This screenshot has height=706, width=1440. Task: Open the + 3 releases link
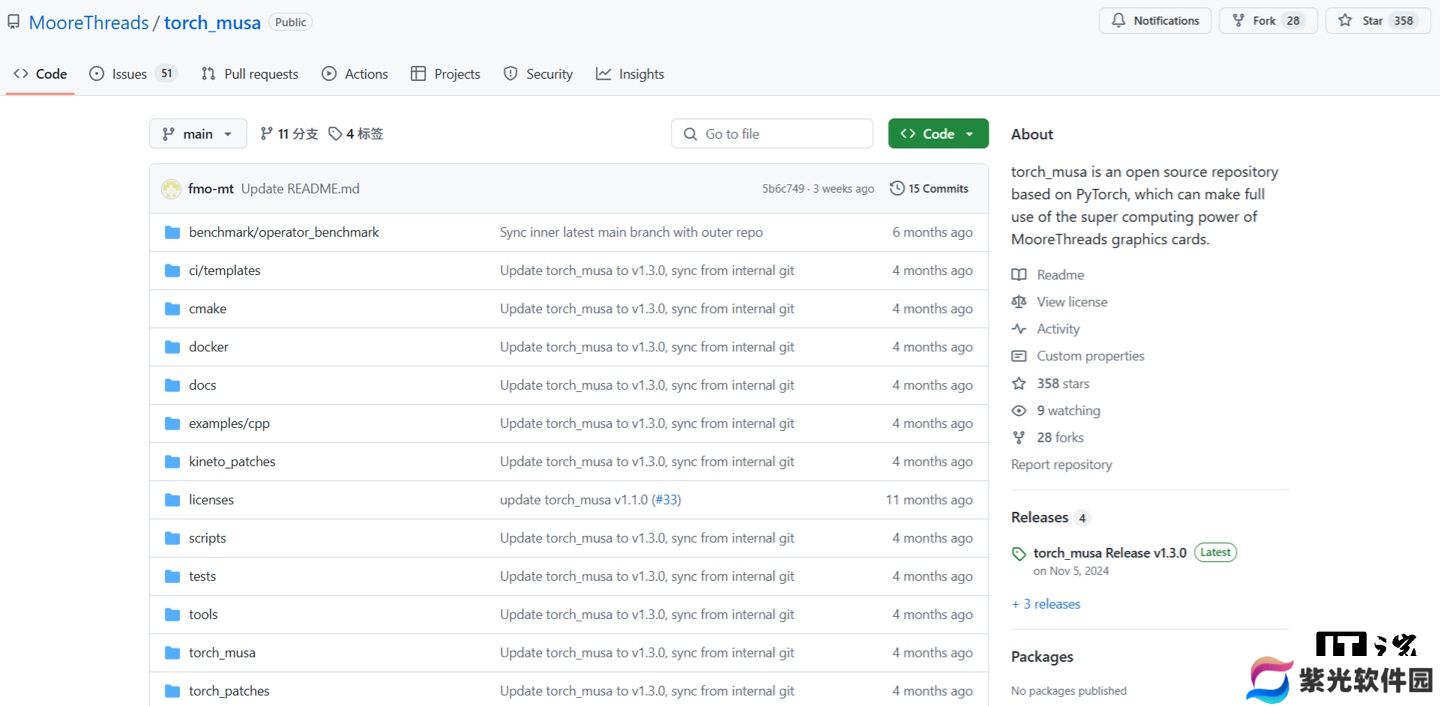pos(1046,604)
